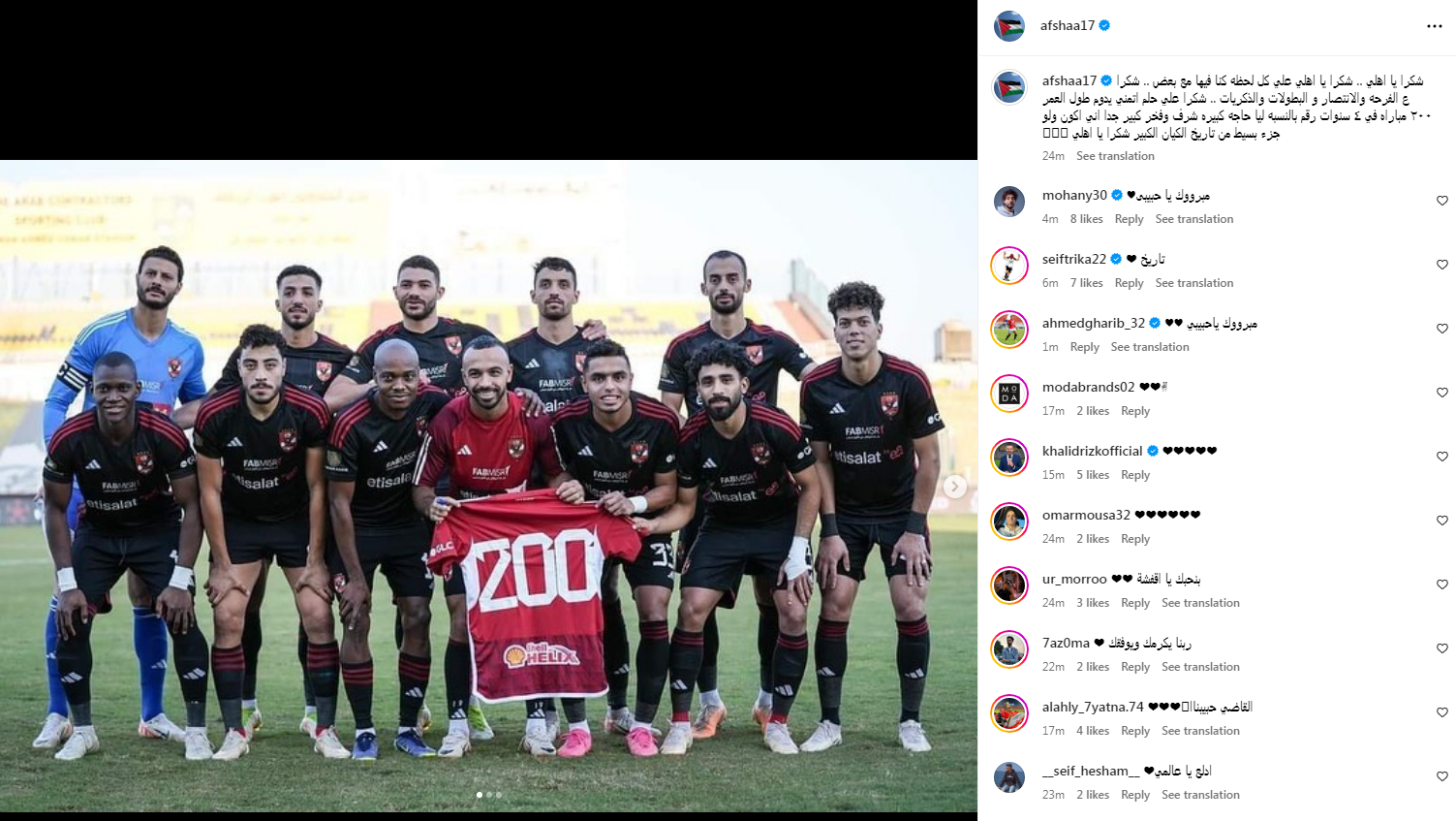Screen dimensions: 1456x821
Task: Open omarmousa32's profile picture
Action: click(1009, 521)
